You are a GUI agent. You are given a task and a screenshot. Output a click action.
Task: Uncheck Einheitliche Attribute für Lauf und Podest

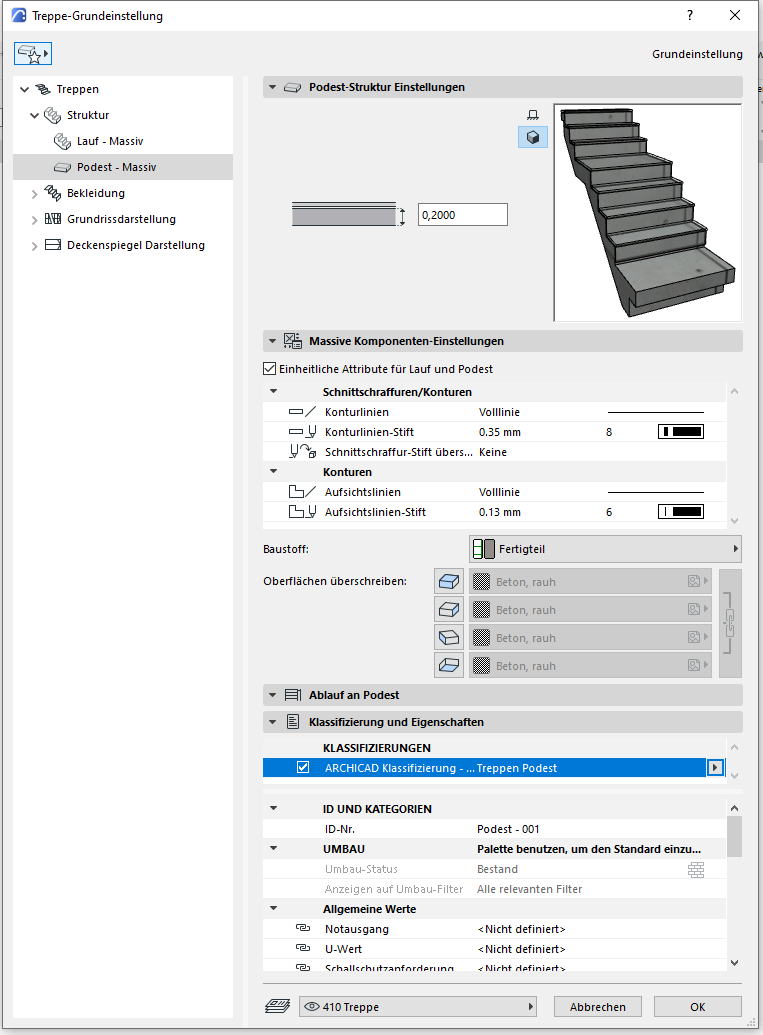click(x=269, y=369)
